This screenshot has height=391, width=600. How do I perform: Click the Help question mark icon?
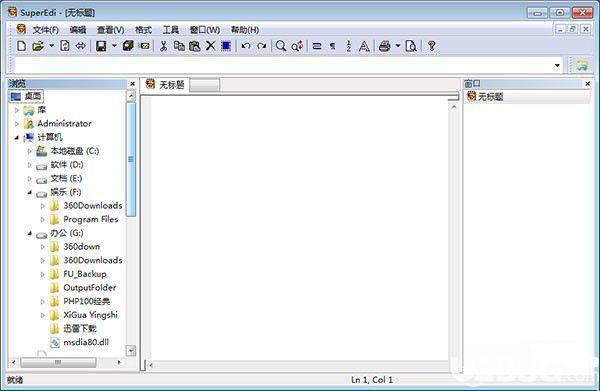click(432, 46)
